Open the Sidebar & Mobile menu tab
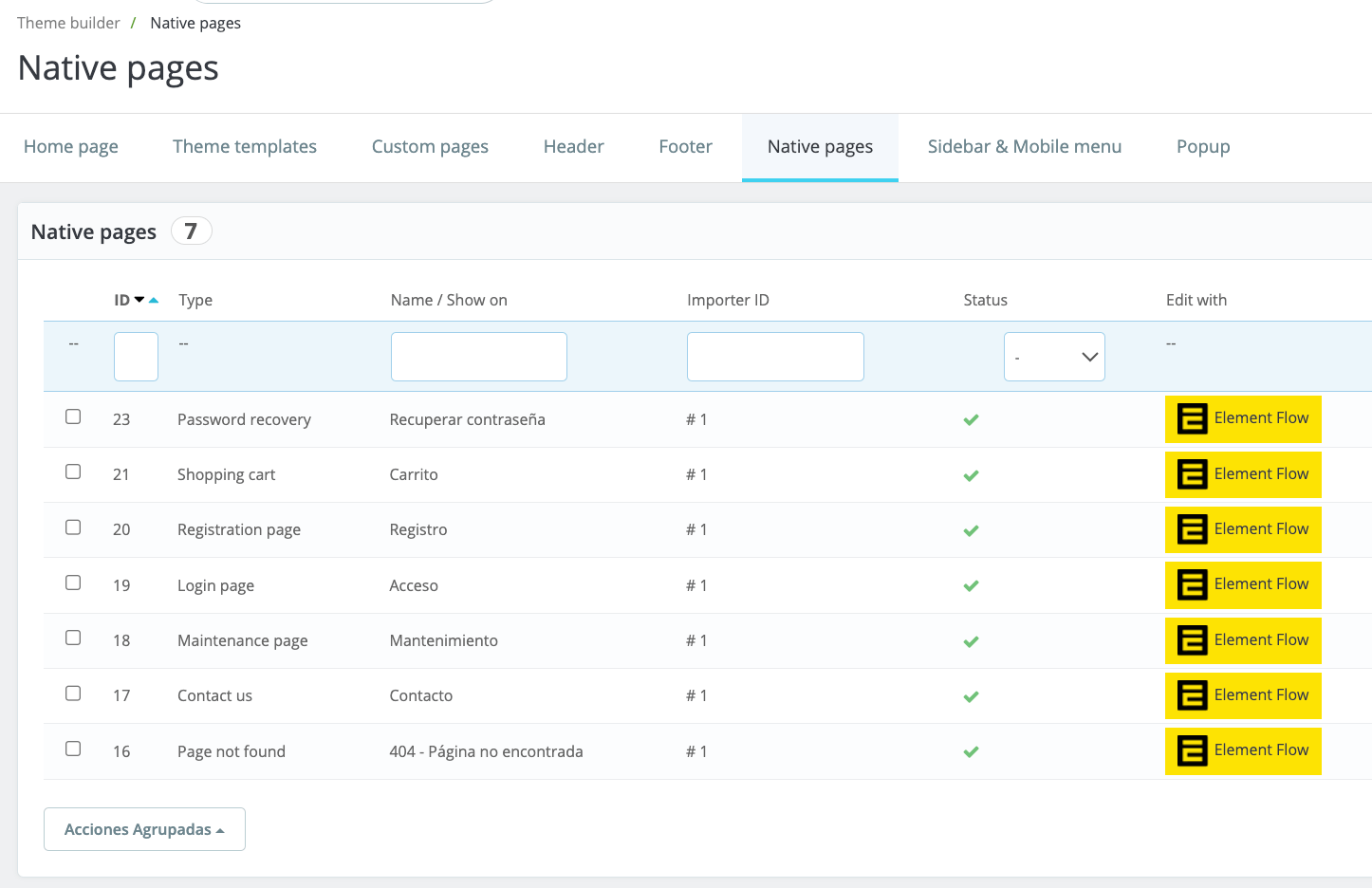Screen dimensions: 1372x888 click(x=1025, y=147)
